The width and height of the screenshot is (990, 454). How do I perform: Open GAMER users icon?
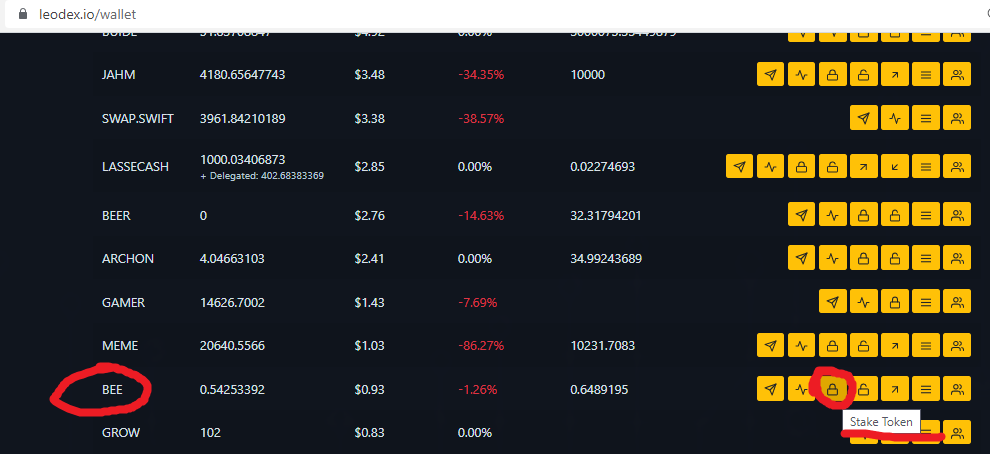coord(957,302)
